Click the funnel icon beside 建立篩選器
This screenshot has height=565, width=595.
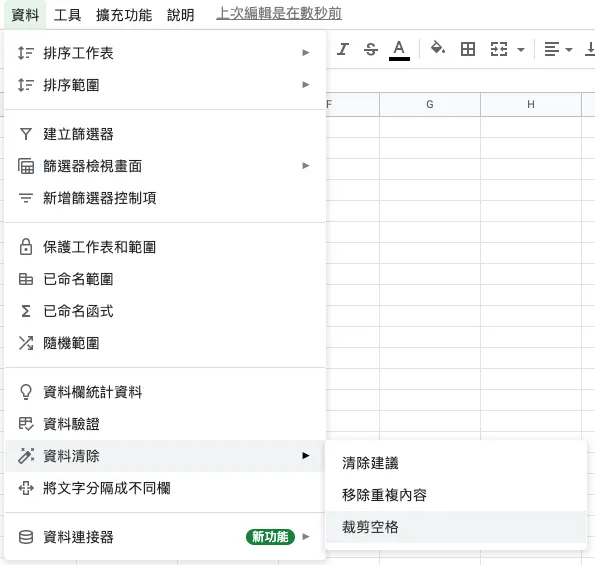pyautogui.click(x=26, y=134)
